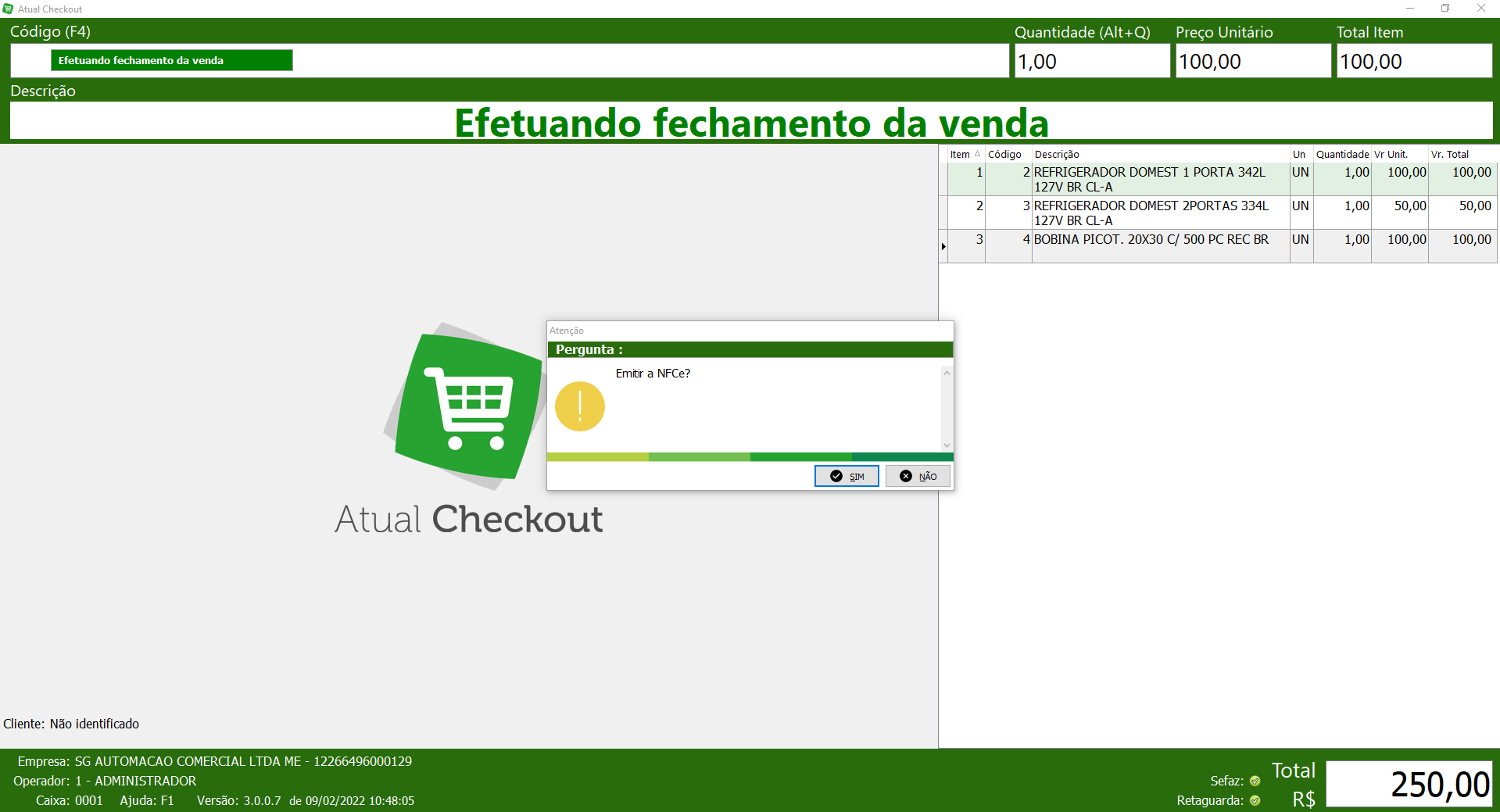The height and width of the screenshot is (812, 1500).
Task: Sort the table by Item column header
Action: pos(966,154)
